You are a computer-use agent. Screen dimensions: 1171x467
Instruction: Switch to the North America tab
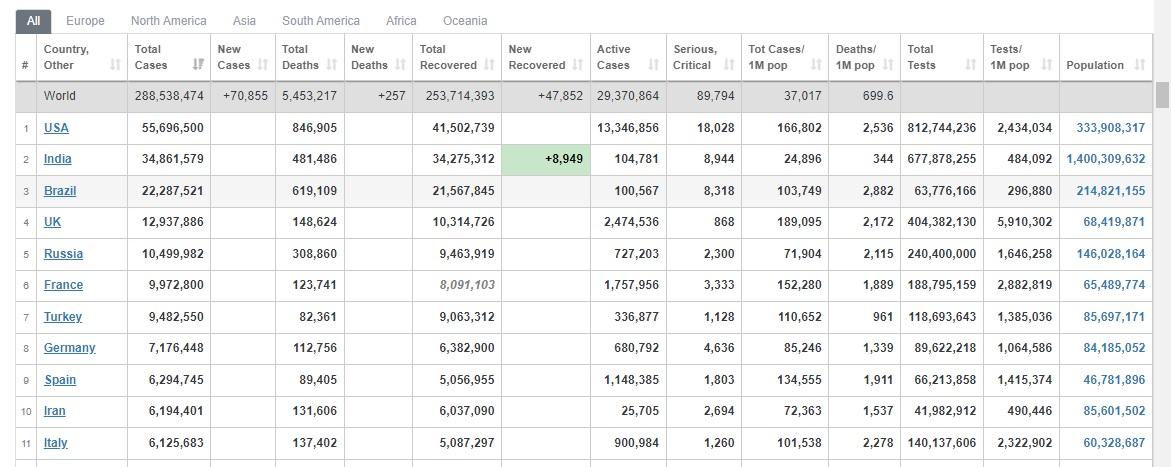[169, 21]
